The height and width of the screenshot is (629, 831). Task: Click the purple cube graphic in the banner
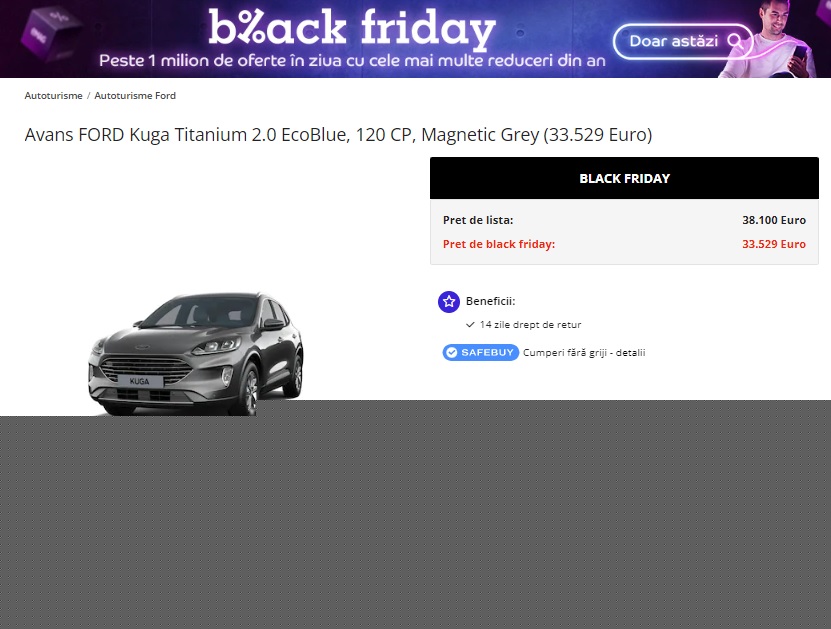(49, 34)
